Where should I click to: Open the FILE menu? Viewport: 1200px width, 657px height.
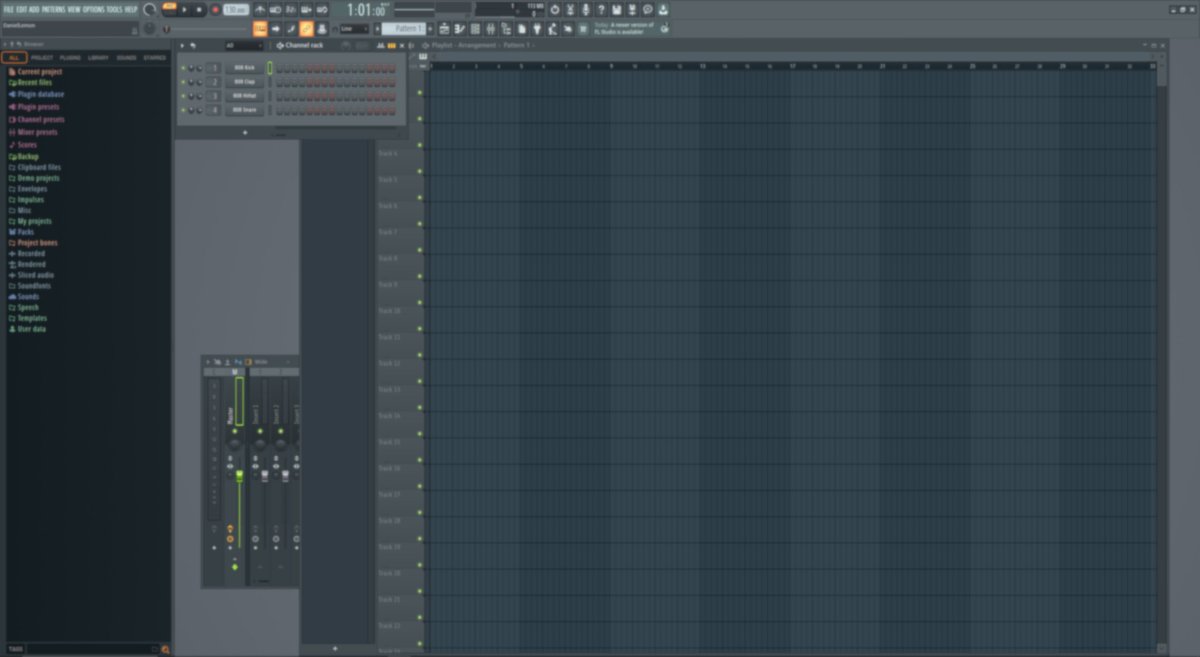(8, 9)
